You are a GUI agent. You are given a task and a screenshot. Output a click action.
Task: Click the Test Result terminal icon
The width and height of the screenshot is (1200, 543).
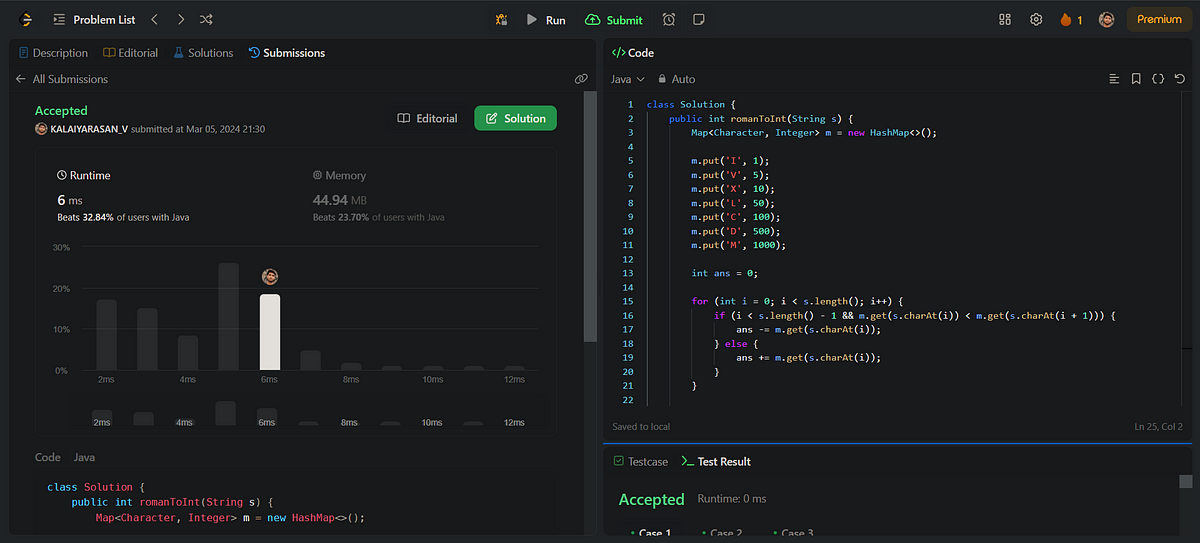tap(687, 462)
